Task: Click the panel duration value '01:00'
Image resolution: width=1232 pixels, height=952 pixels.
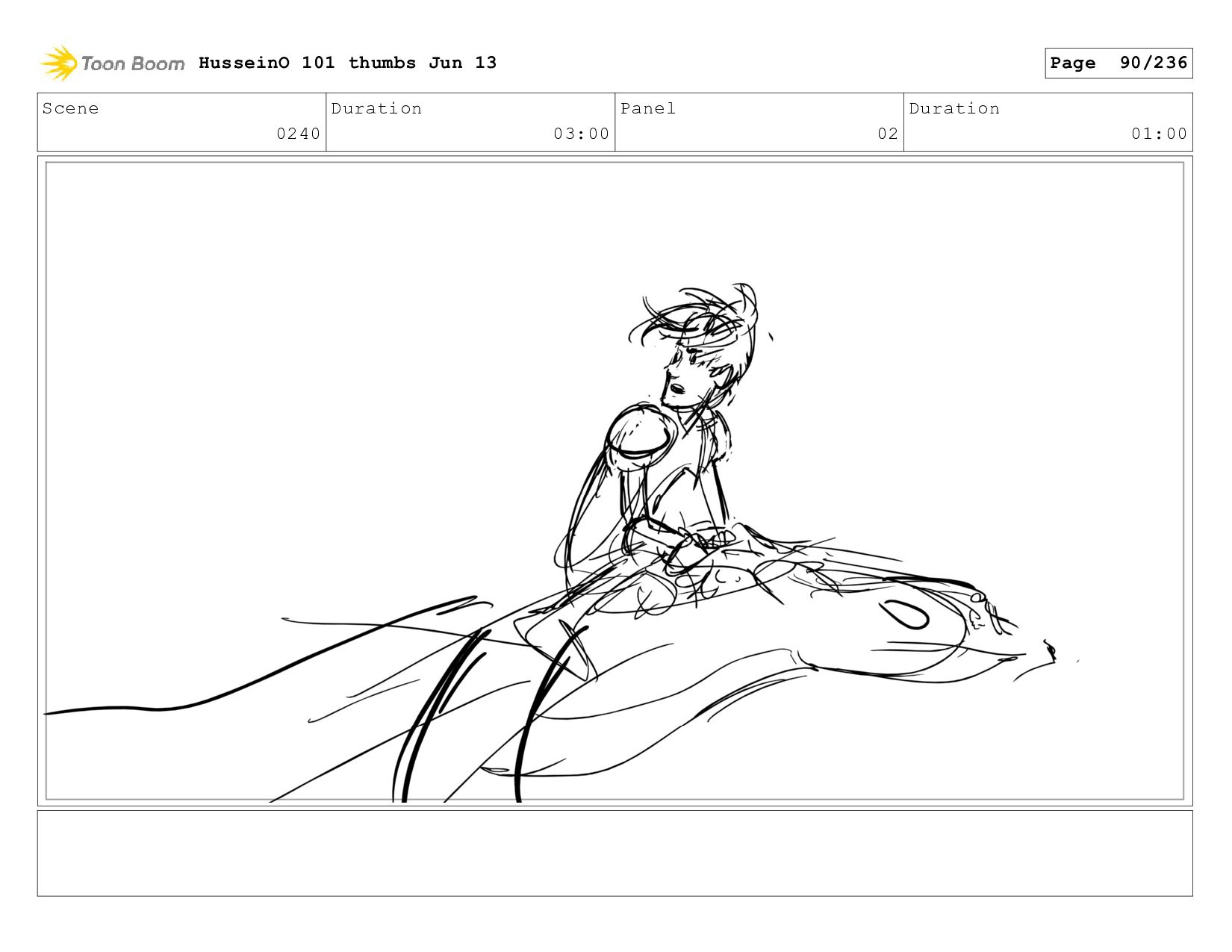Action: click(1159, 134)
